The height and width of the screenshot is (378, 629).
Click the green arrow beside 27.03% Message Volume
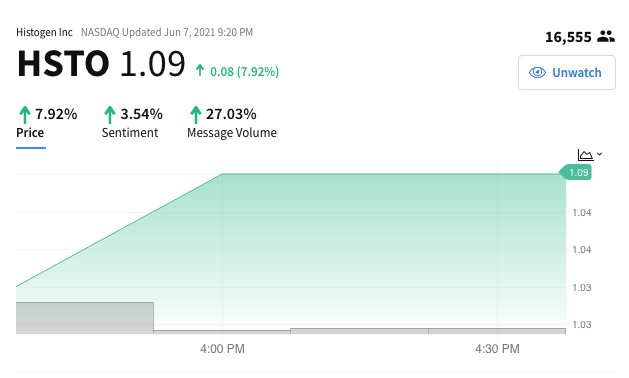(x=195, y=115)
